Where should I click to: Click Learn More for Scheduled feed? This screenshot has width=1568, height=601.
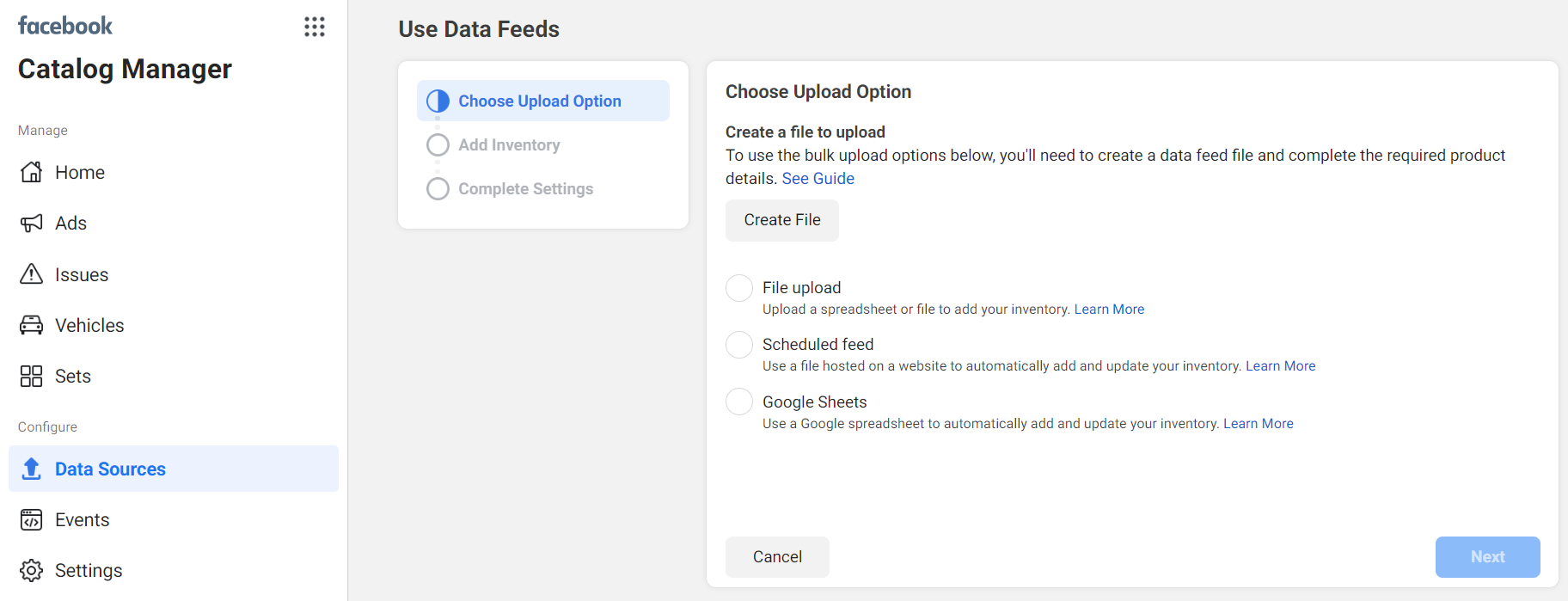click(1280, 366)
